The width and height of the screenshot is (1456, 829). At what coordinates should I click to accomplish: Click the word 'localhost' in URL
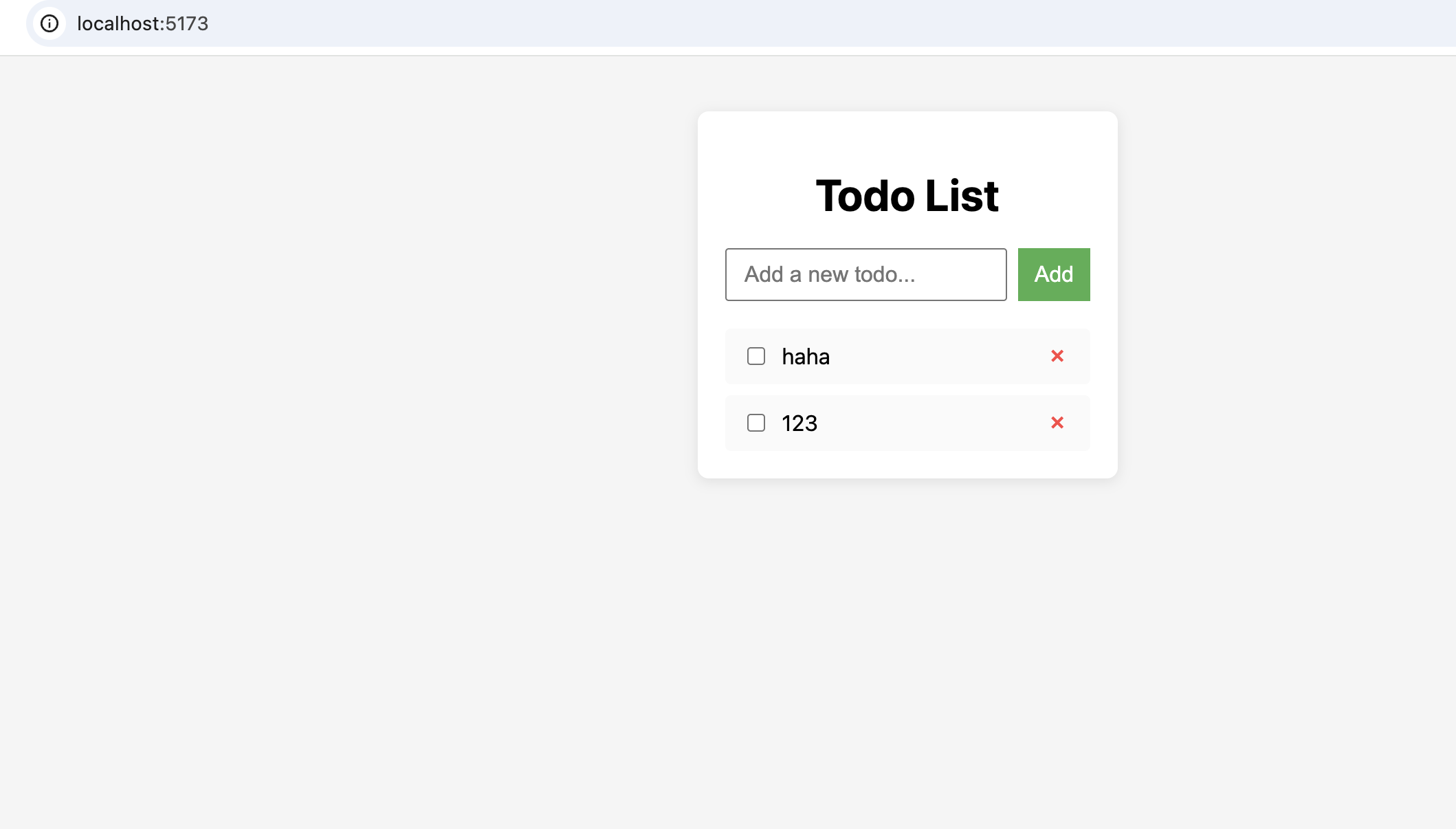pos(118,23)
